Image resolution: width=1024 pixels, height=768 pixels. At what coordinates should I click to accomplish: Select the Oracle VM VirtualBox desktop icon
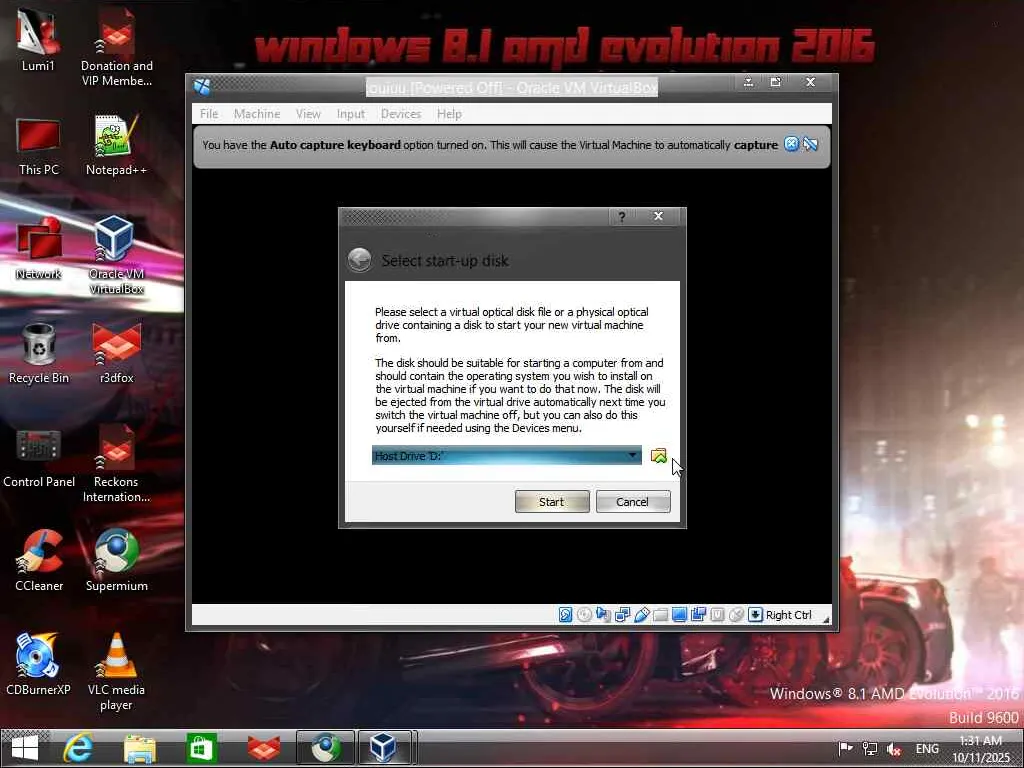[x=116, y=255]
